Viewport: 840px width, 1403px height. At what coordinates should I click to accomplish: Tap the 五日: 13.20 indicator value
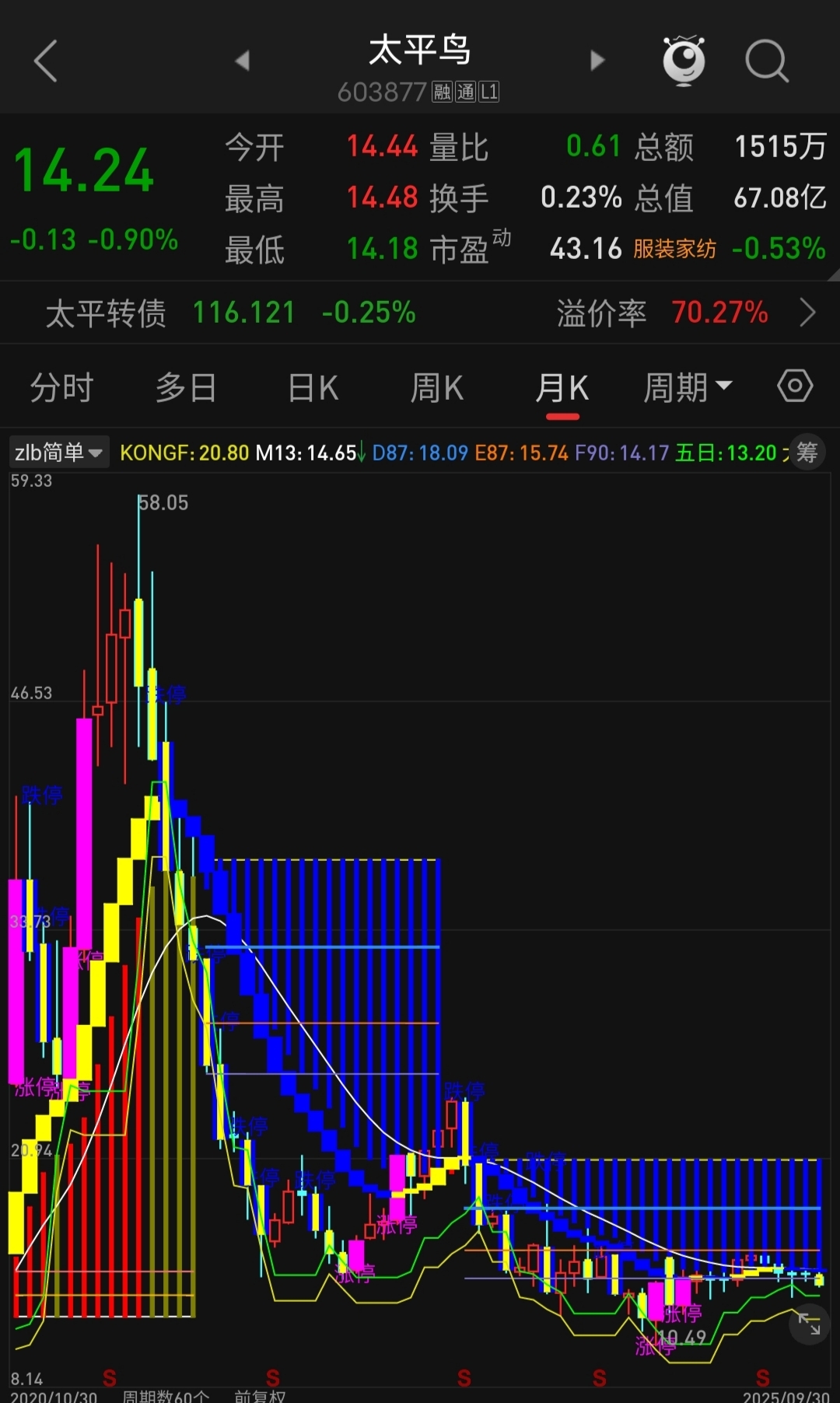click(x=726, y=453)
